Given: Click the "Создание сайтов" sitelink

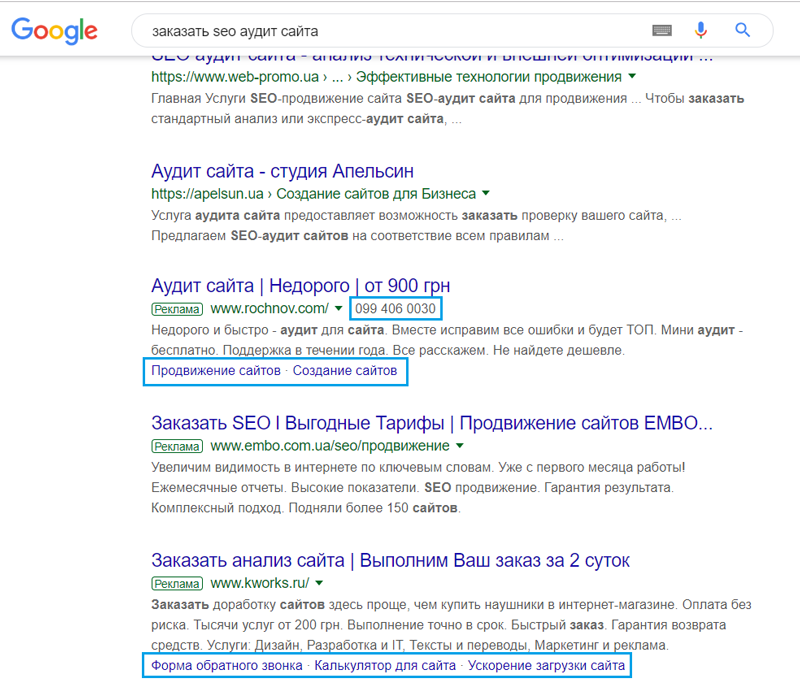Looking at the screenshot, I should [345, 371].
